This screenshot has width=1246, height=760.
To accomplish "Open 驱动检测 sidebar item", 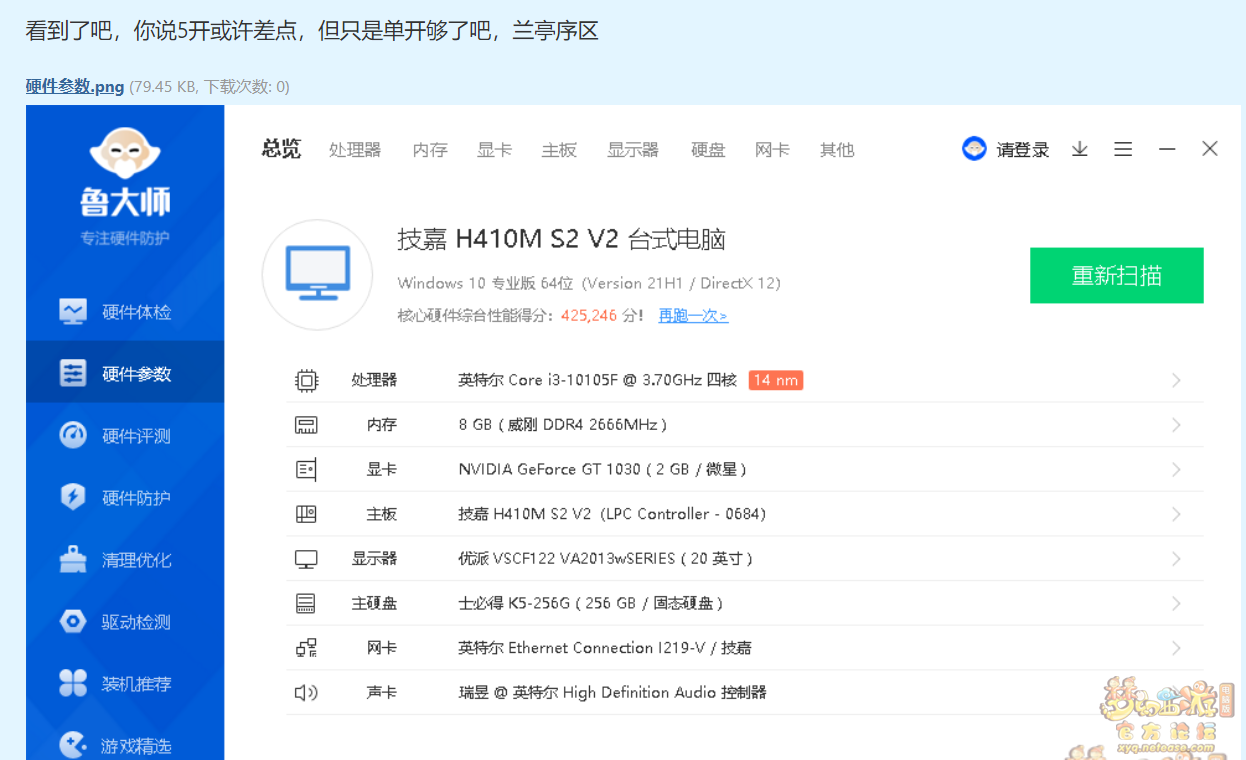I will (125, 622).
